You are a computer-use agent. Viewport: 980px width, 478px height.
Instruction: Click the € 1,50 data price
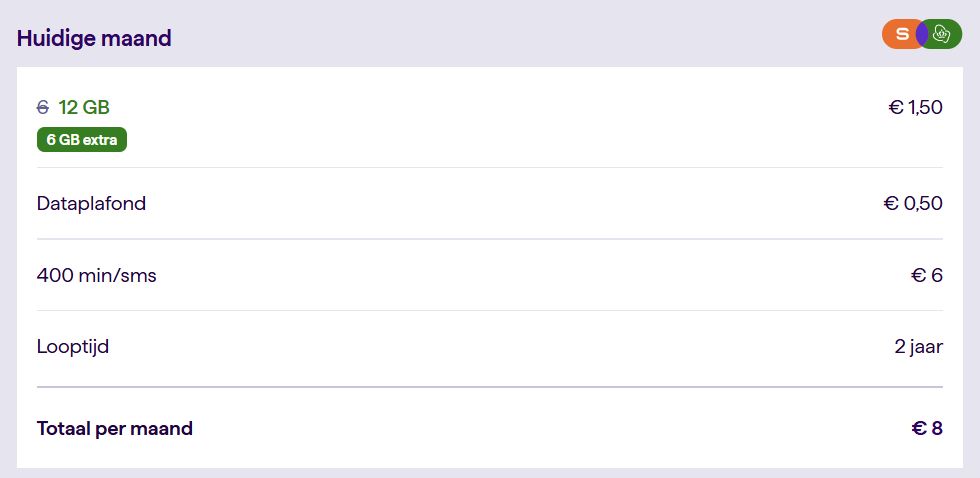click(x=915, y=108)
